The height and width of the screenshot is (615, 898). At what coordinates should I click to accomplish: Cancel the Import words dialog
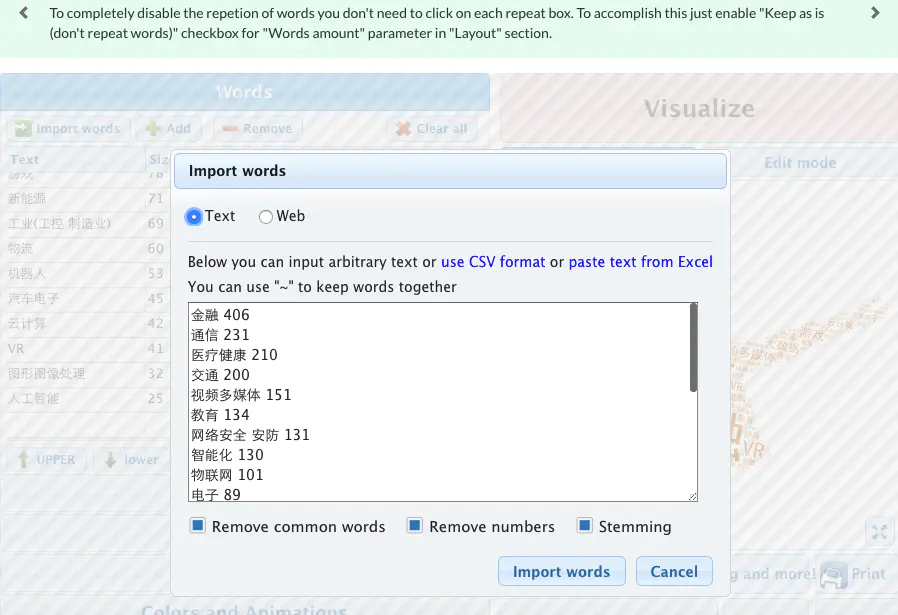click(x=674, y=571)
